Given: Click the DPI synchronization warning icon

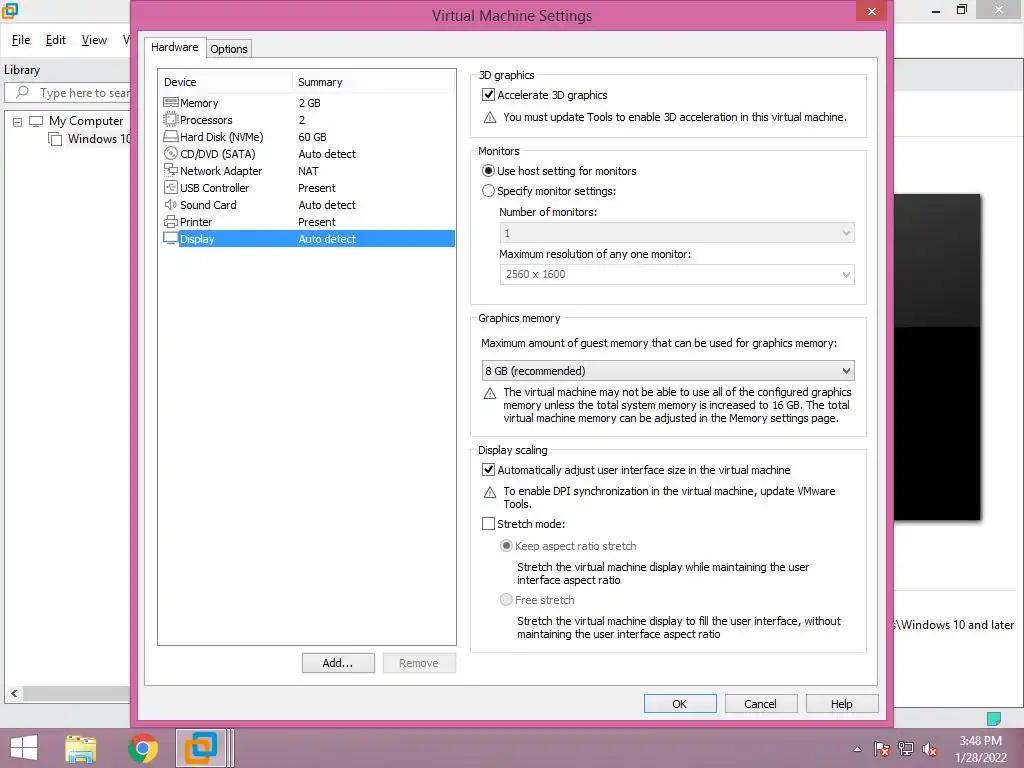Looking at the screenshot, I should pyautogui.click(x=489, y=492).
